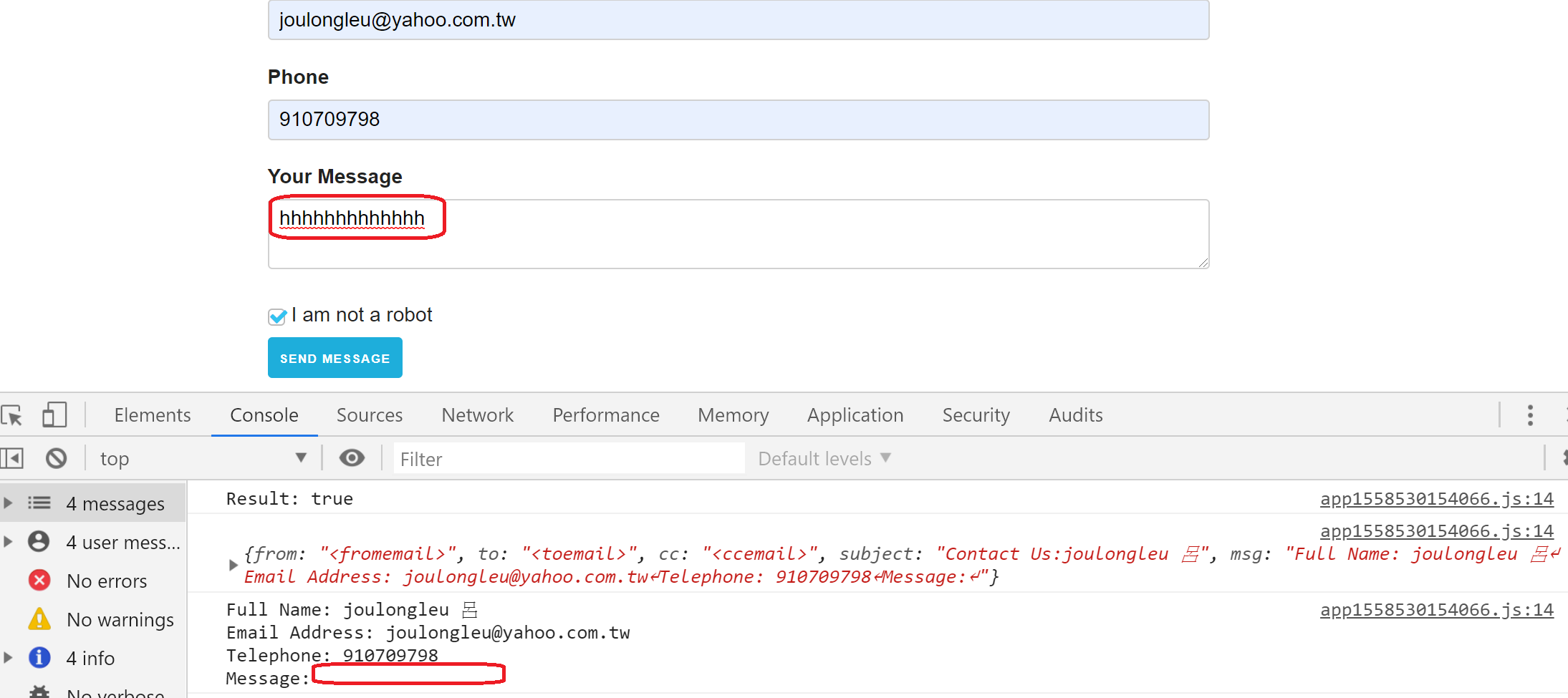Screen dimensions: 1568x698
Task: Open the Memory tab
Action: [x=734, y=415]
